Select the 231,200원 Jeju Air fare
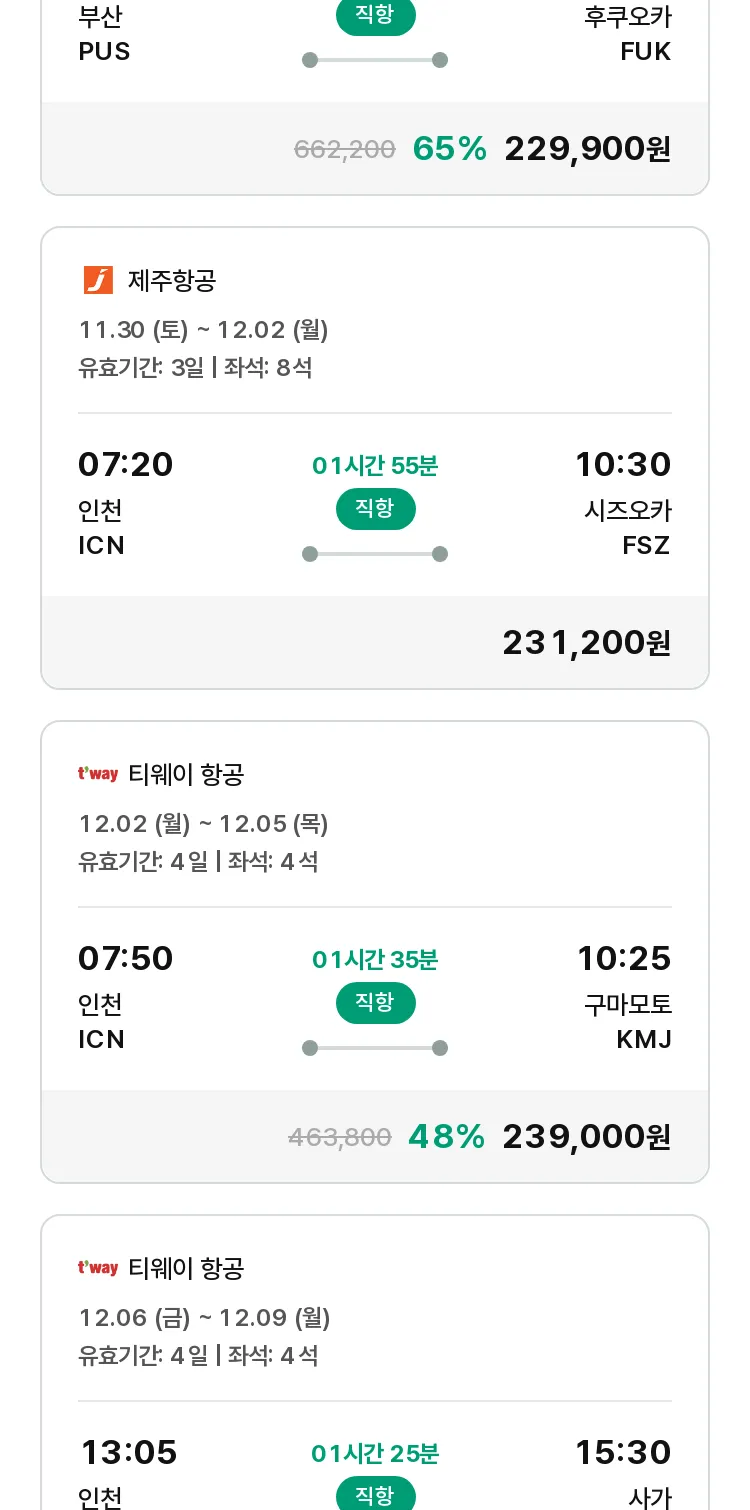This screenshot has width=750, height=1510. (586, 643)
